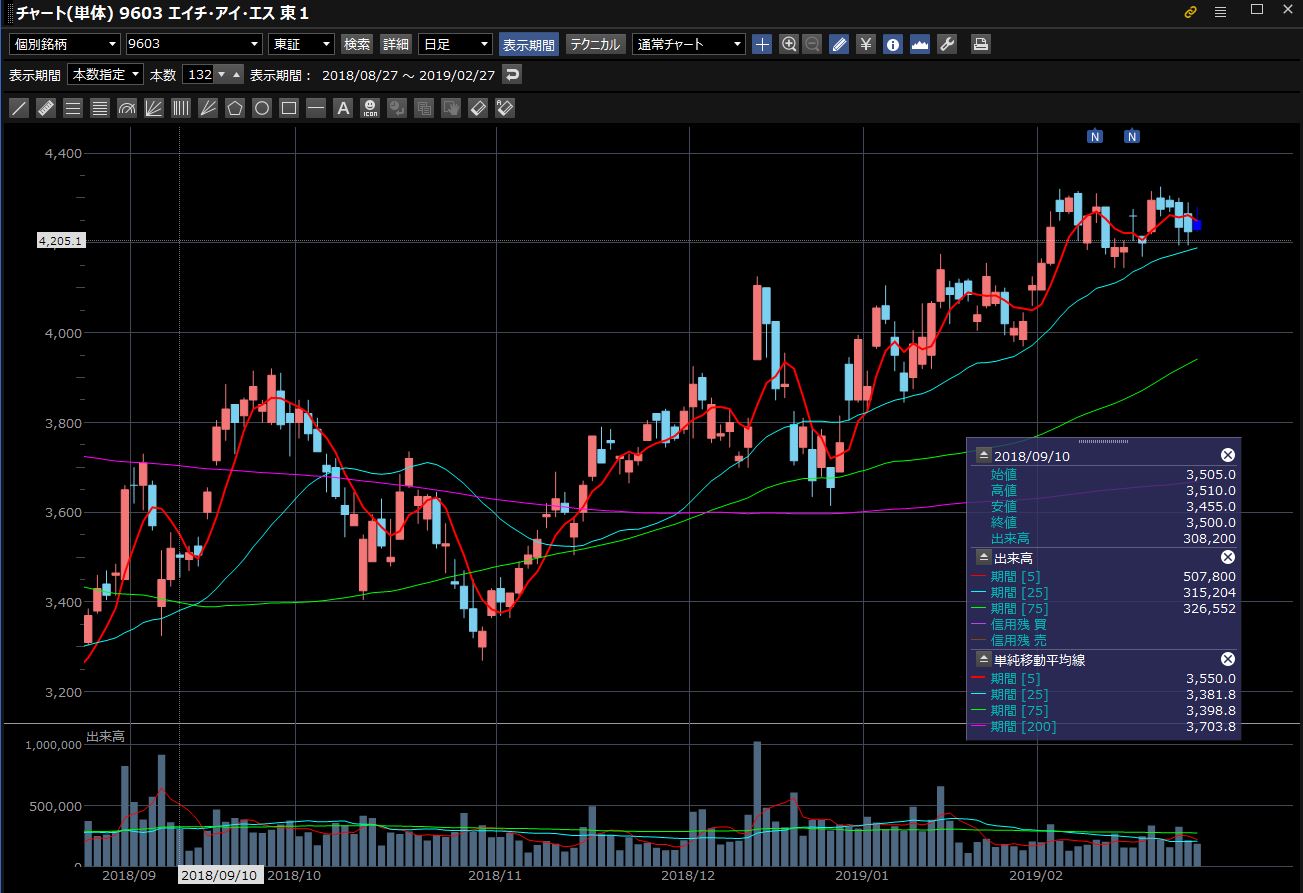Click the red 5-period line swatch under 単純移動平均線
The height and width of the screenshot is (893, 1303).
(x=979, y=679)
